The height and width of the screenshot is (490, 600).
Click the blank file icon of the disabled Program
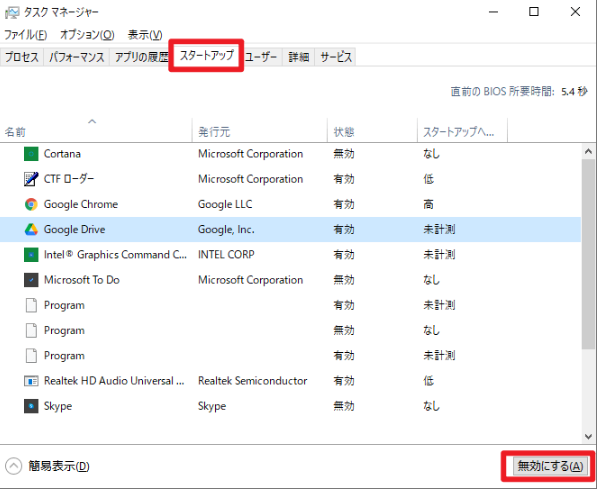coord(31,330)
